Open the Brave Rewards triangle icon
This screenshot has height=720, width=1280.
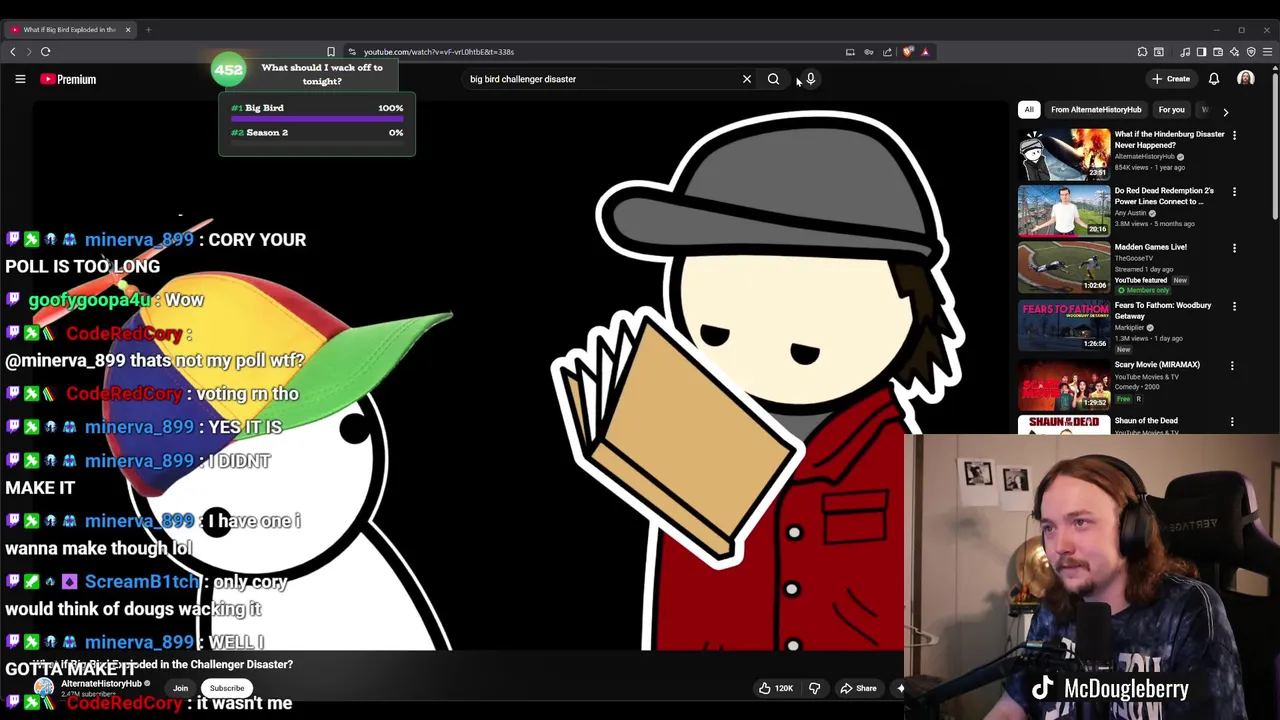pyautogui.click(x=925, y=52)
